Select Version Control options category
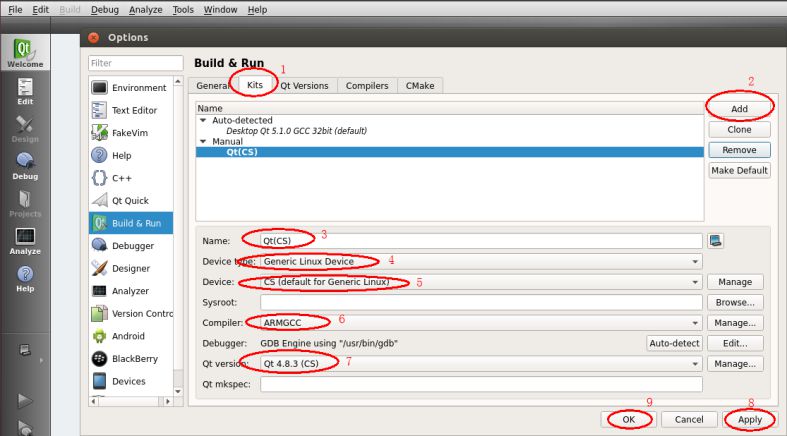Image resolution: width=787 pixels, height=436 pixels. coord(131,313)
